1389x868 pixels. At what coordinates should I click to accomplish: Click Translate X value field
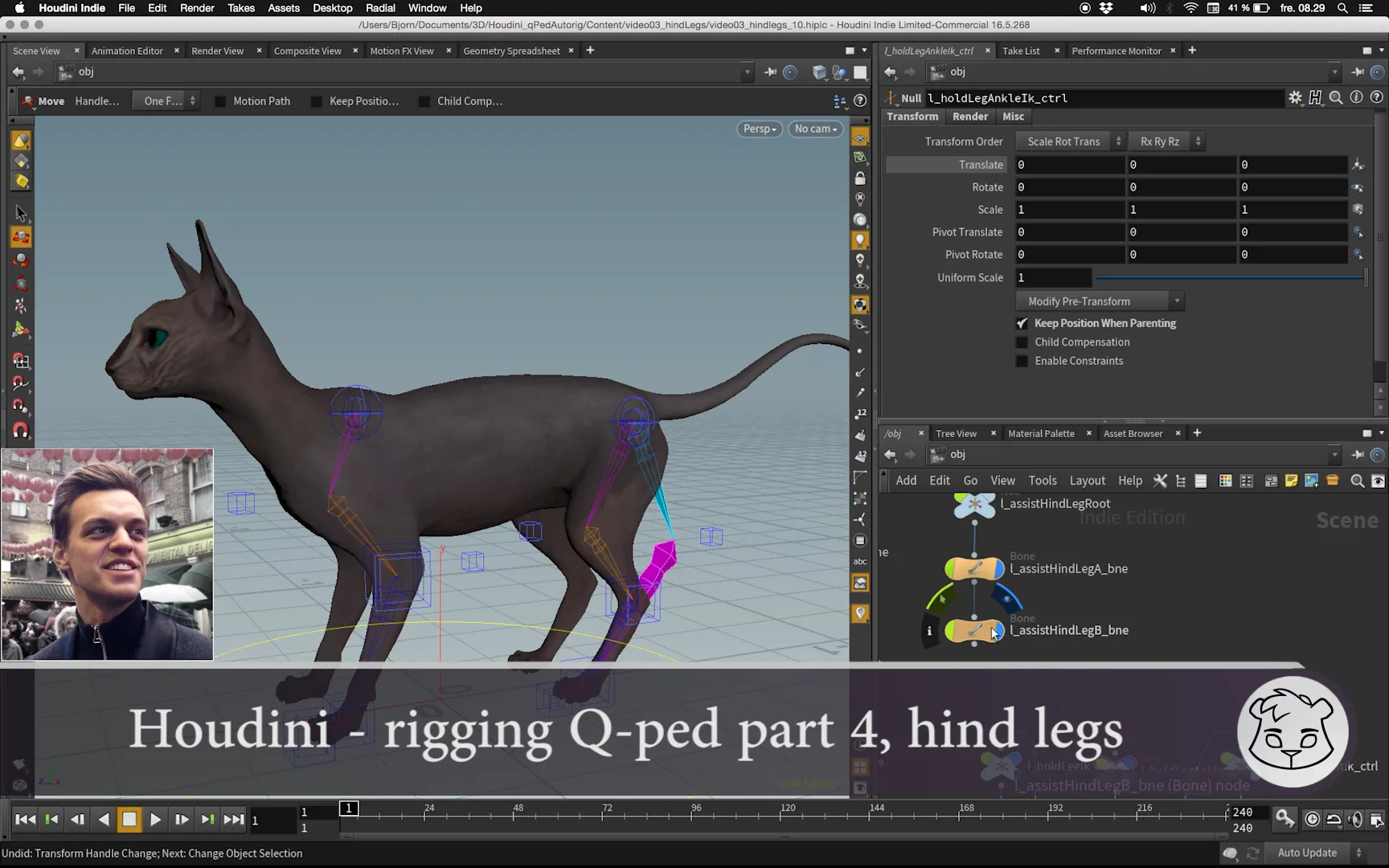pyautogui.click(x=1069, y=165)
